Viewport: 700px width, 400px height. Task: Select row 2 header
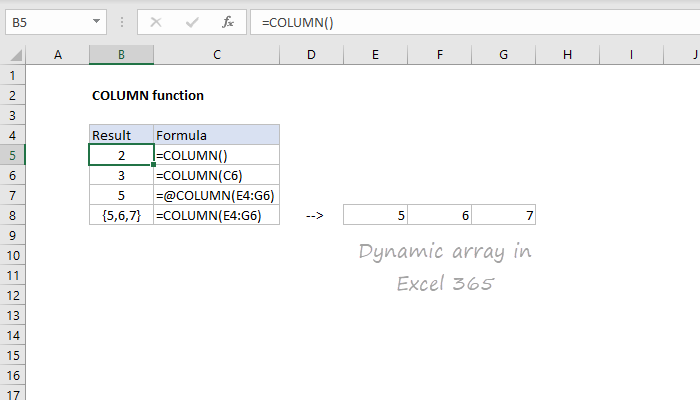point(12,95)
